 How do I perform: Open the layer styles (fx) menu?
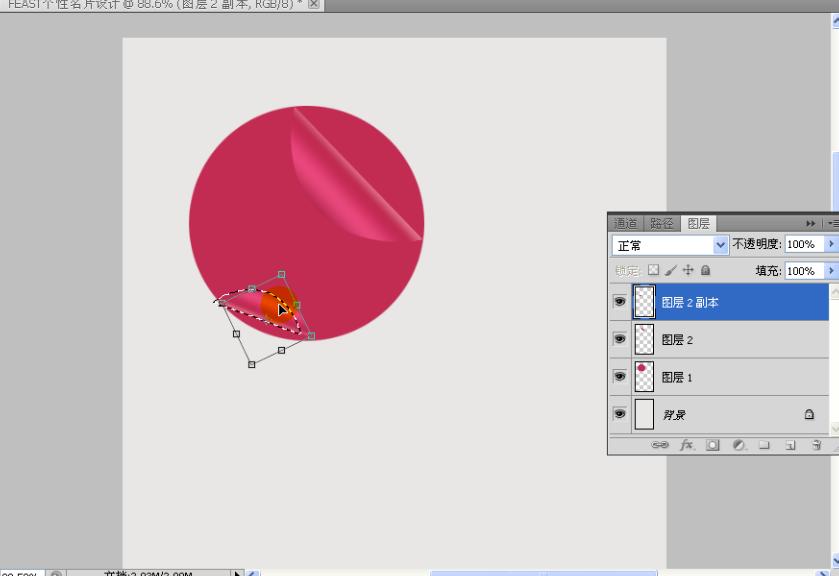686,444
